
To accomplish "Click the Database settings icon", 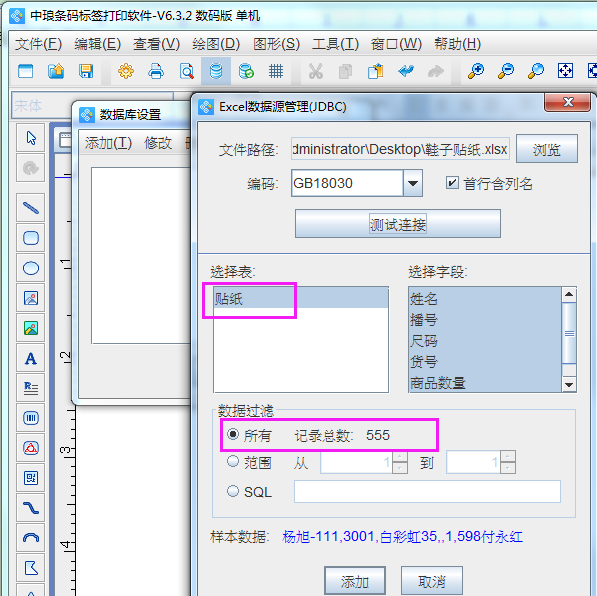I will pyautogui.click(x=216, y=71).
